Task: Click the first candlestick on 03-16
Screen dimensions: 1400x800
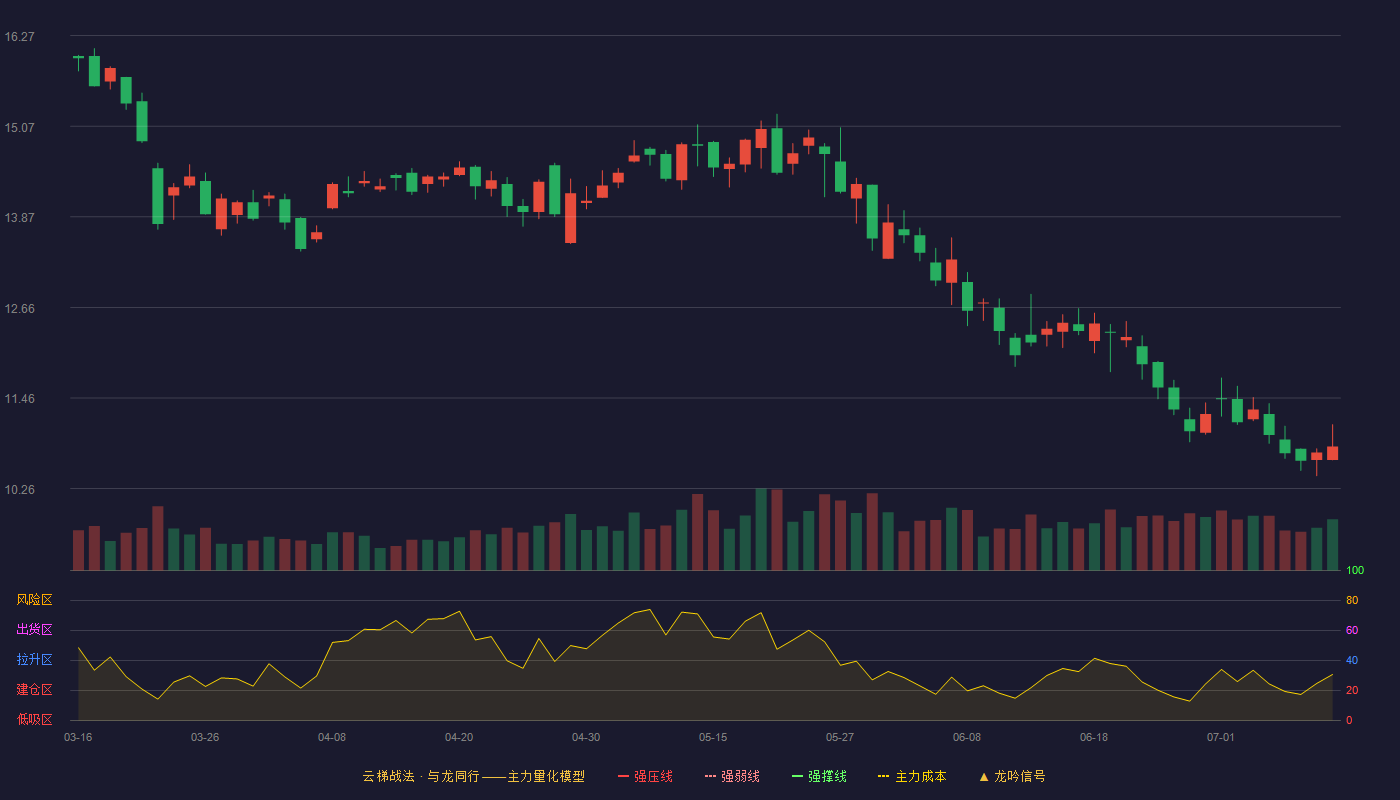Action: click(x=78, y=58)
